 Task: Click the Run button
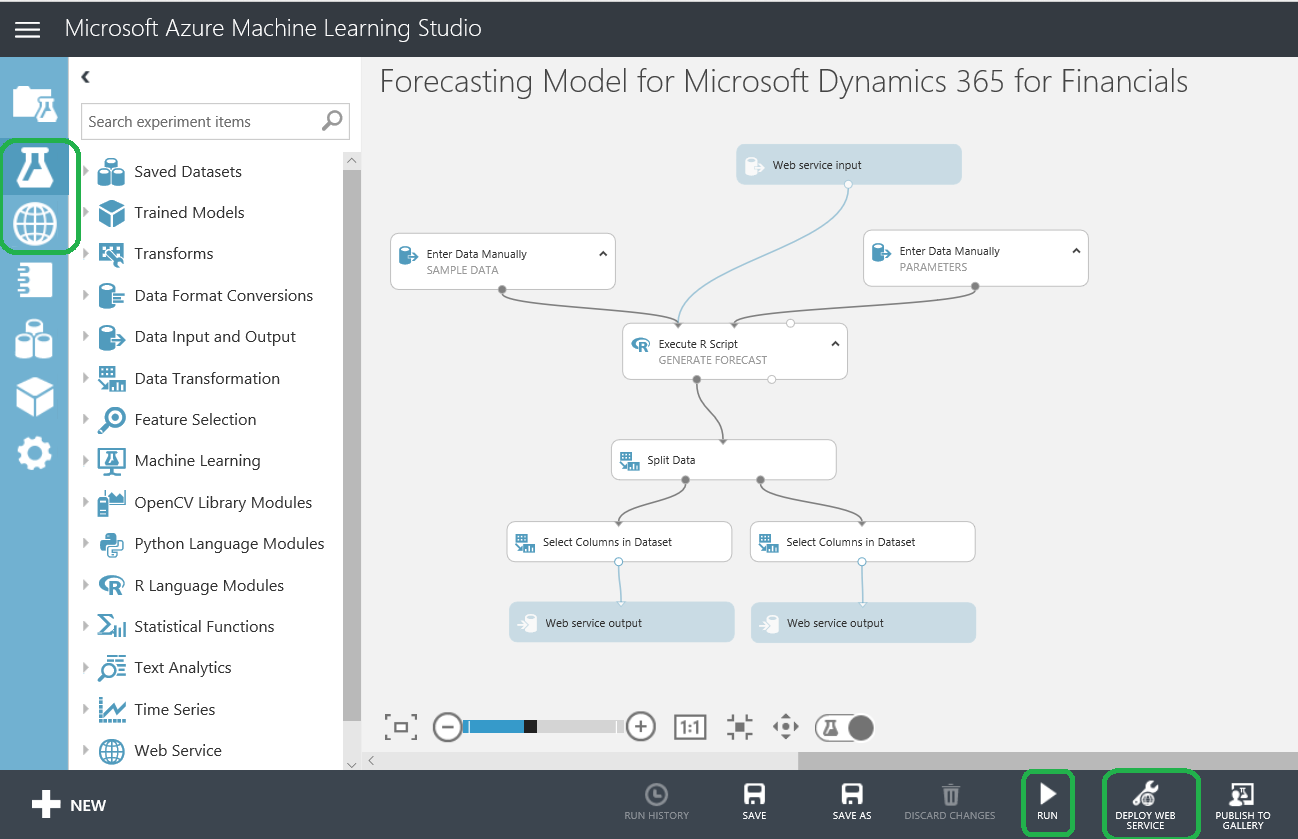point(1047,802)
